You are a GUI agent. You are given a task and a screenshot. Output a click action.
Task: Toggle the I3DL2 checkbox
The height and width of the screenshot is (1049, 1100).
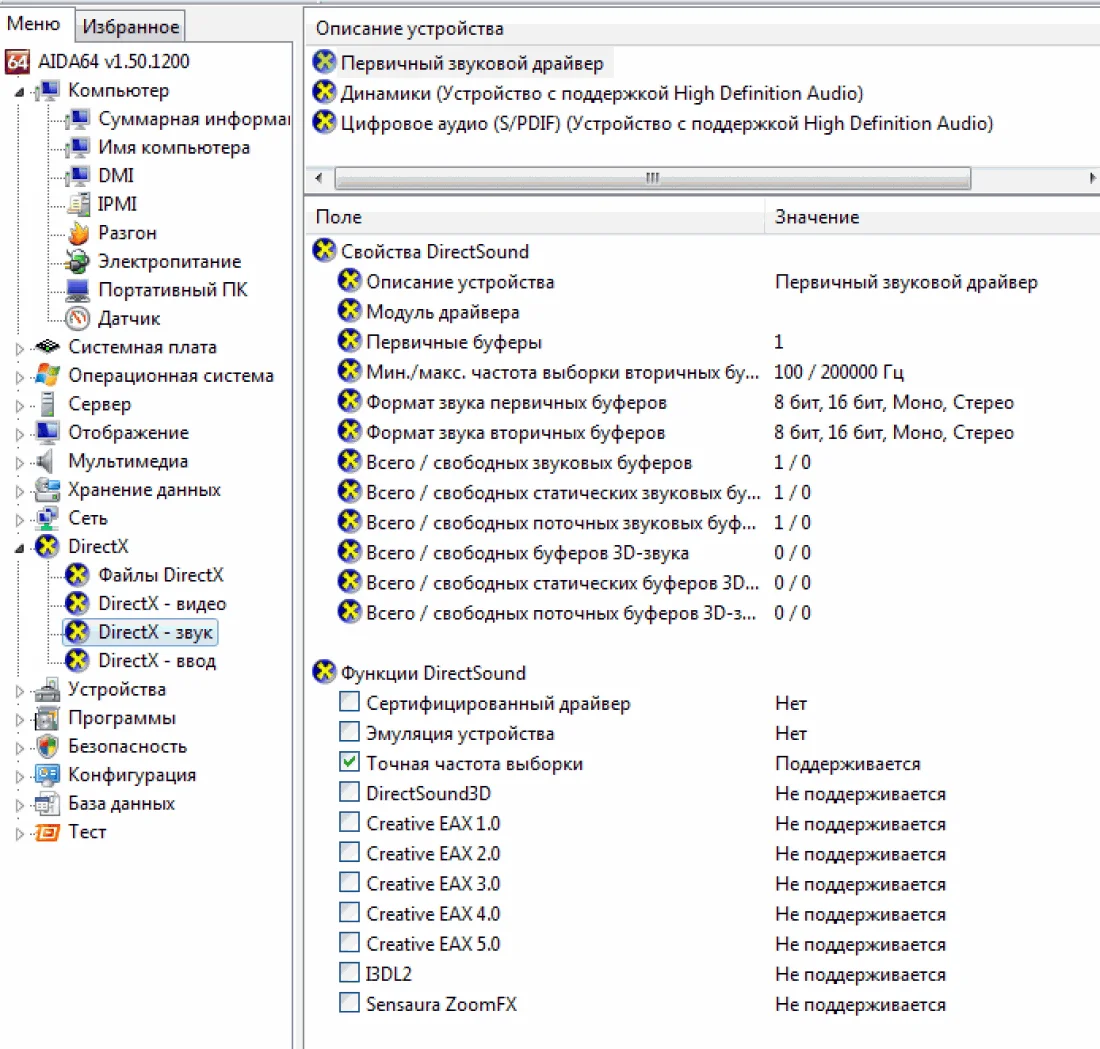349,973
